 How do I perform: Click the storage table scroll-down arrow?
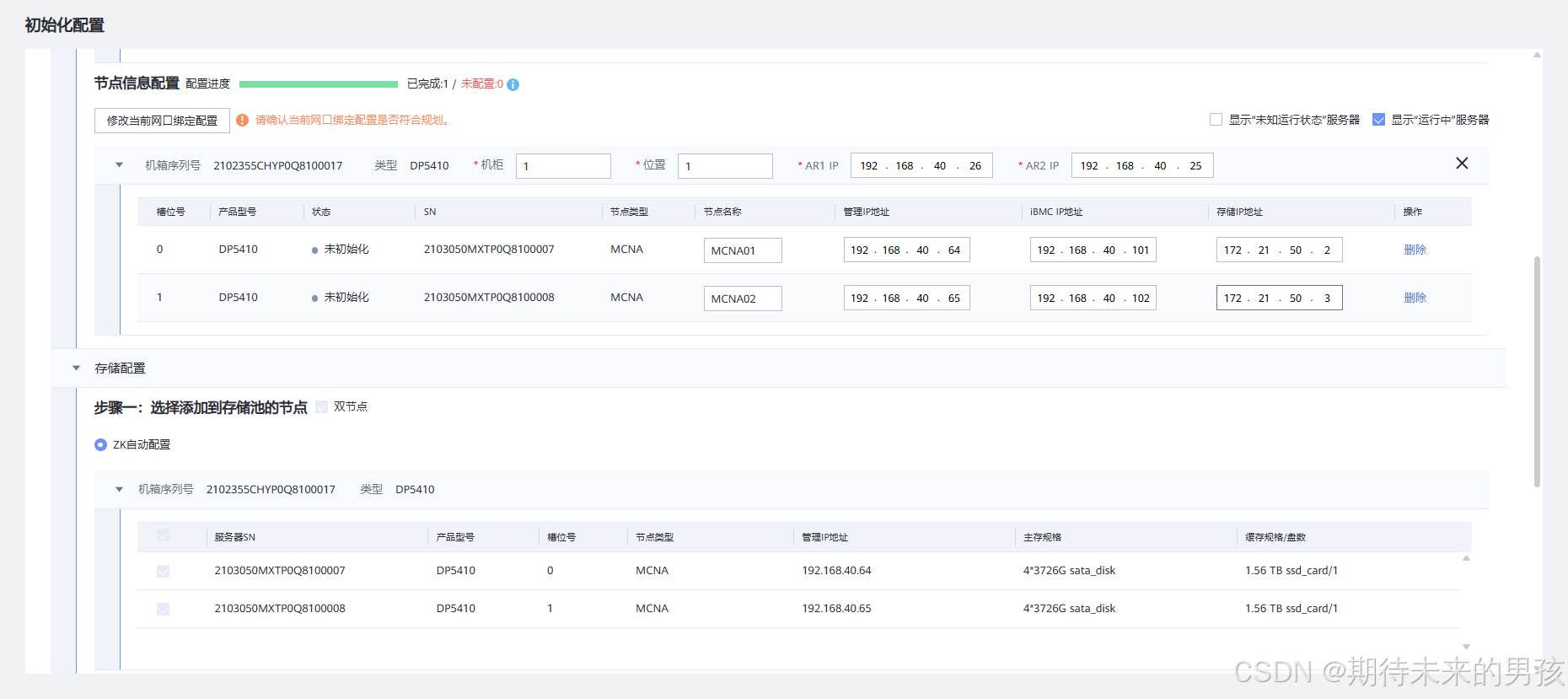(x=1466, y=647)
